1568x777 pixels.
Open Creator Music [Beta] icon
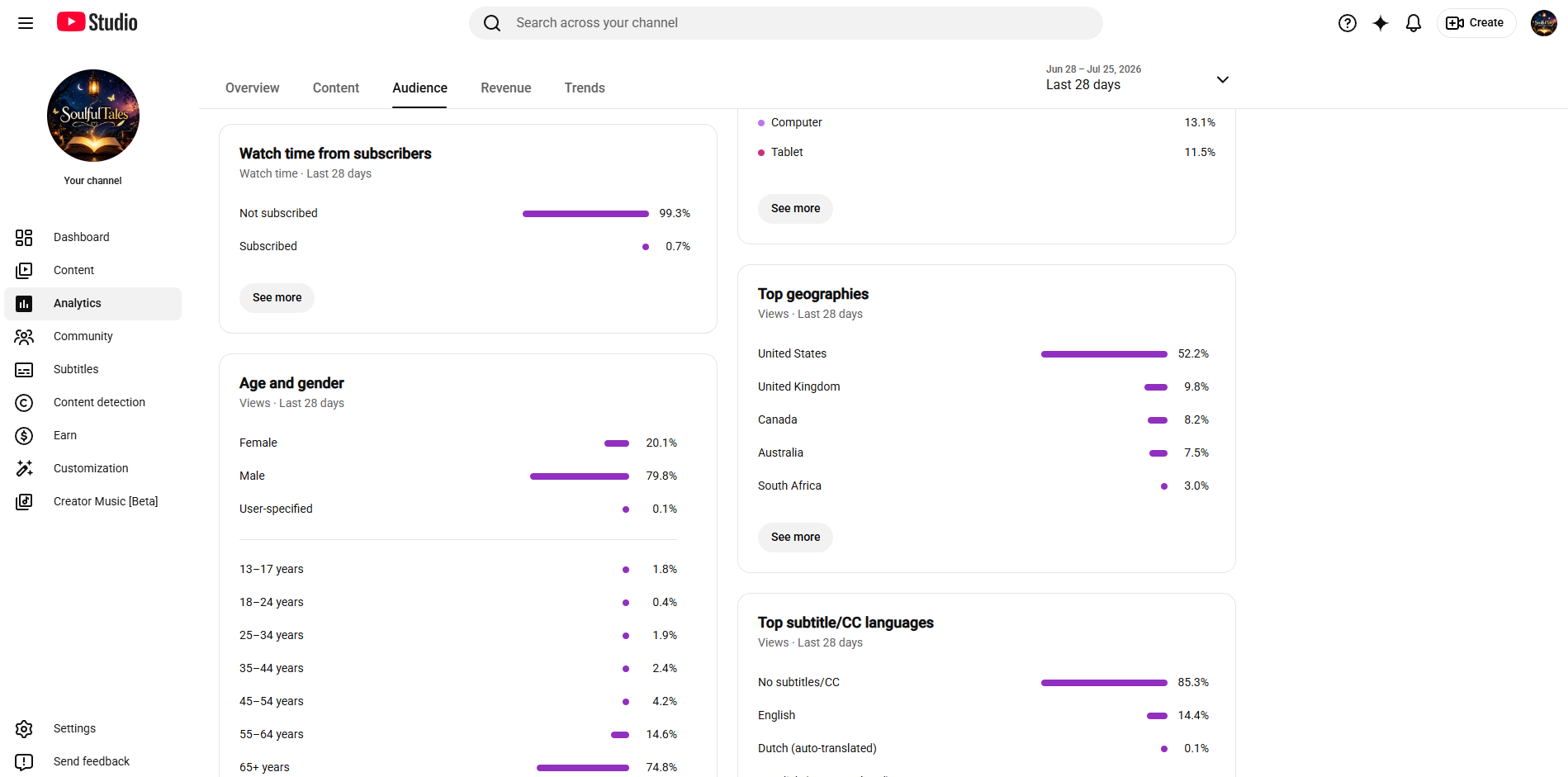pos(24,502)
